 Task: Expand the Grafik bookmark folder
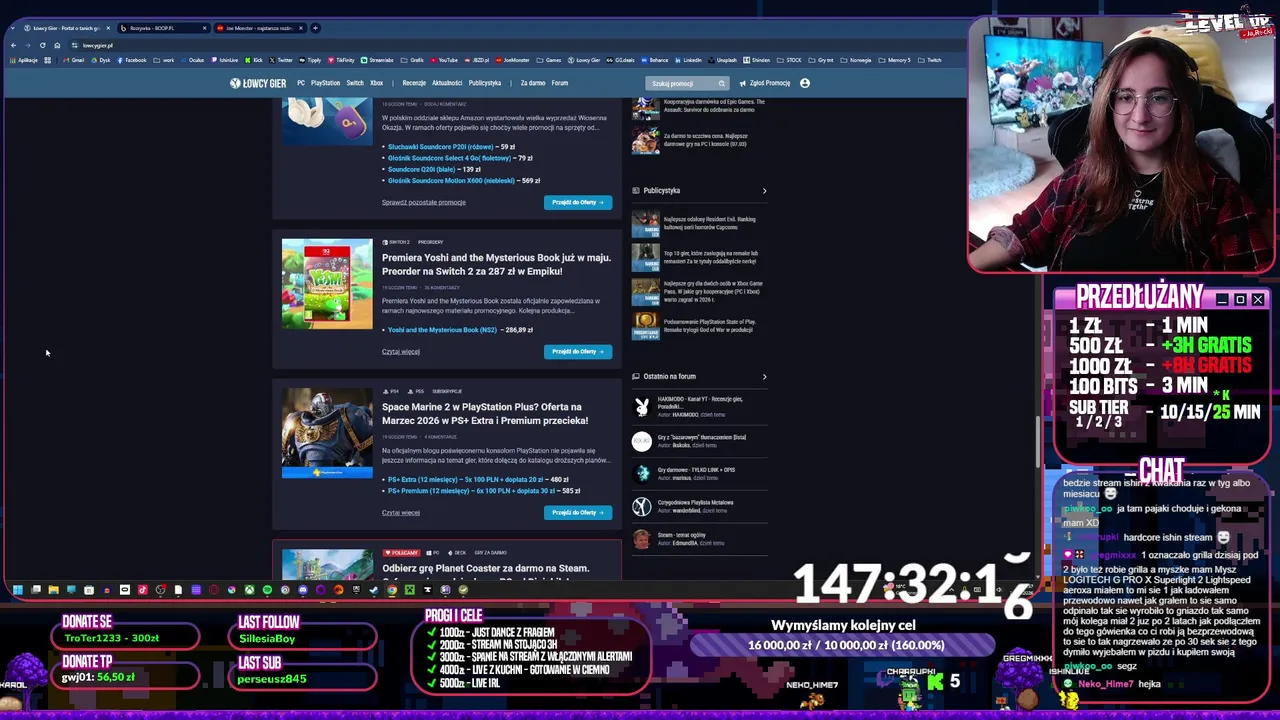412,60
